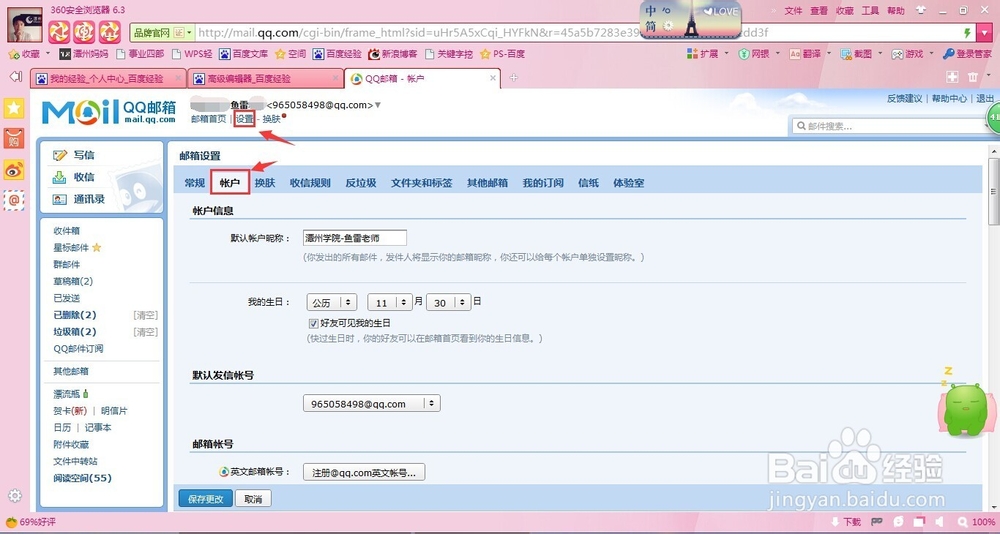Click the sidebar gear settings icon
This screenshot has height=534, width=1000.
click(15, 496)
